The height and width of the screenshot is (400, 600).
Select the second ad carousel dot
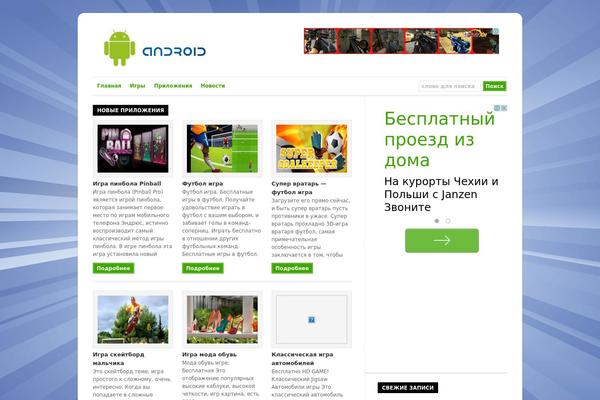point(448,221)
